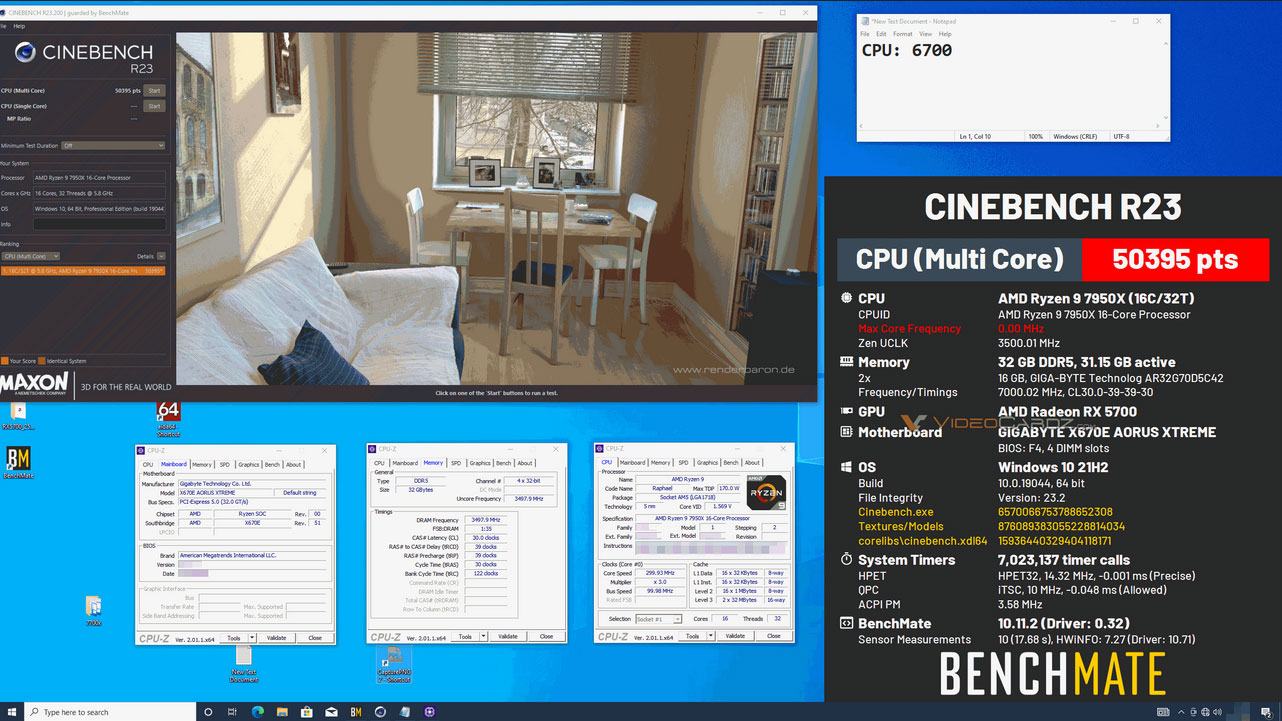
Task: Open the File menu in Notepad
Action: tap(866, 34)
